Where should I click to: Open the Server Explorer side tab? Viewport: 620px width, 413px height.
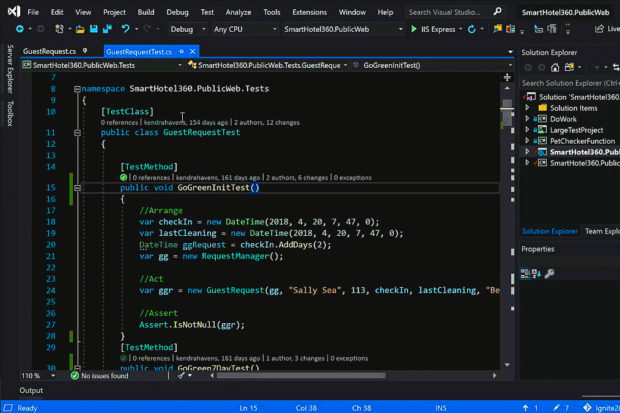pos(10,69)
